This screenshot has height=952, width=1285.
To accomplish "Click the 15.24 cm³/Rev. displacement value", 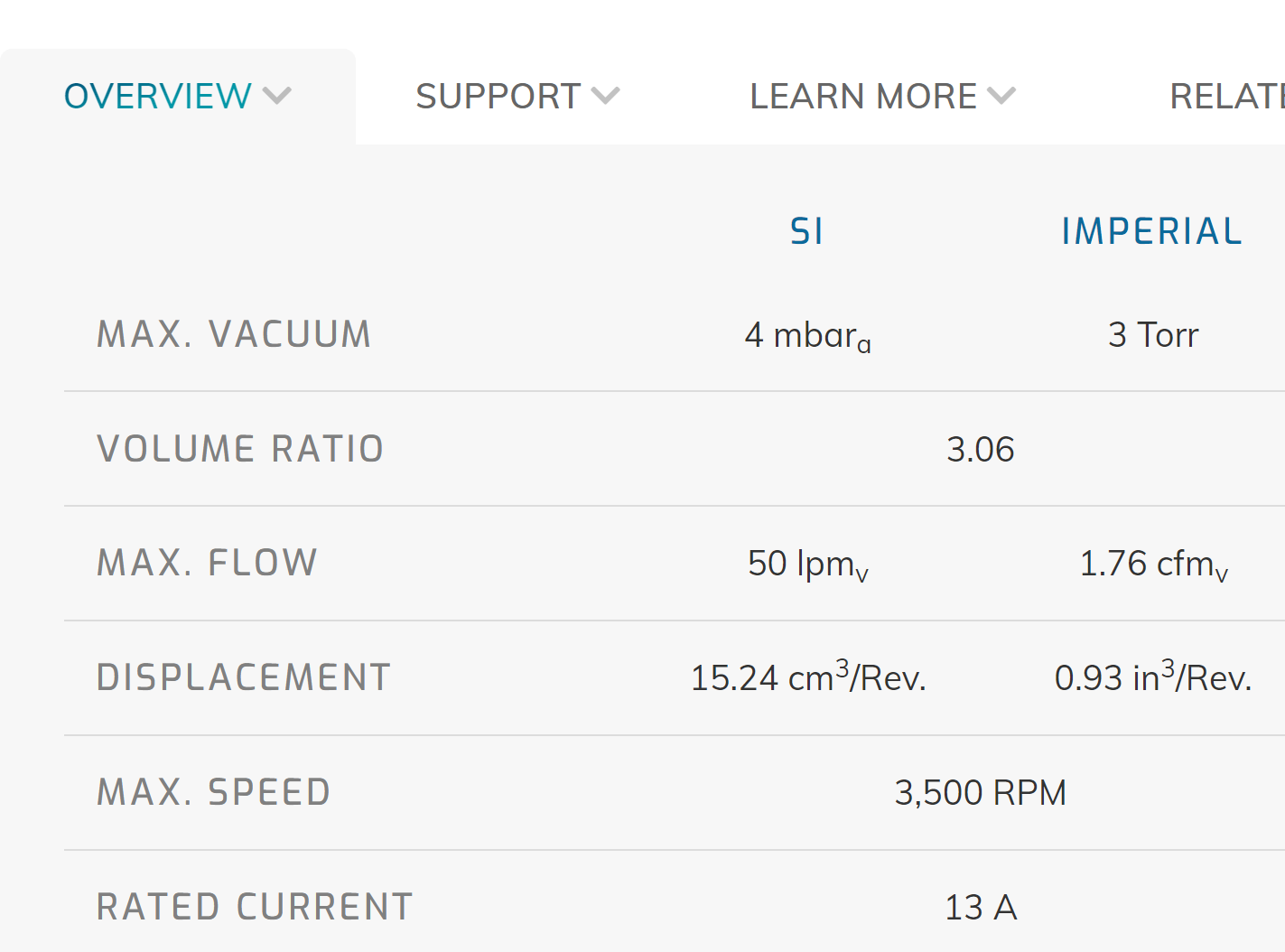I will click(x=808, y=677).
